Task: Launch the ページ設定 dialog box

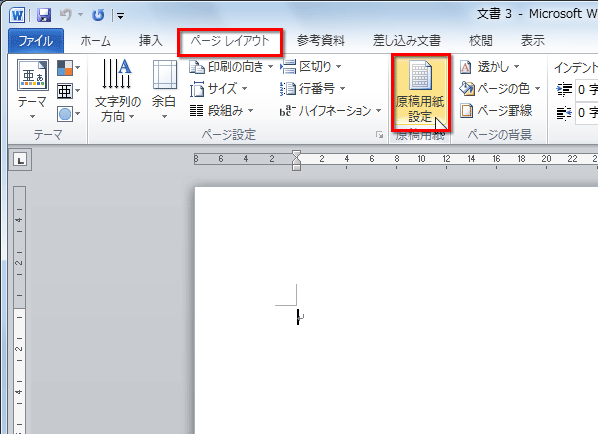Action: tap(379, 135)
